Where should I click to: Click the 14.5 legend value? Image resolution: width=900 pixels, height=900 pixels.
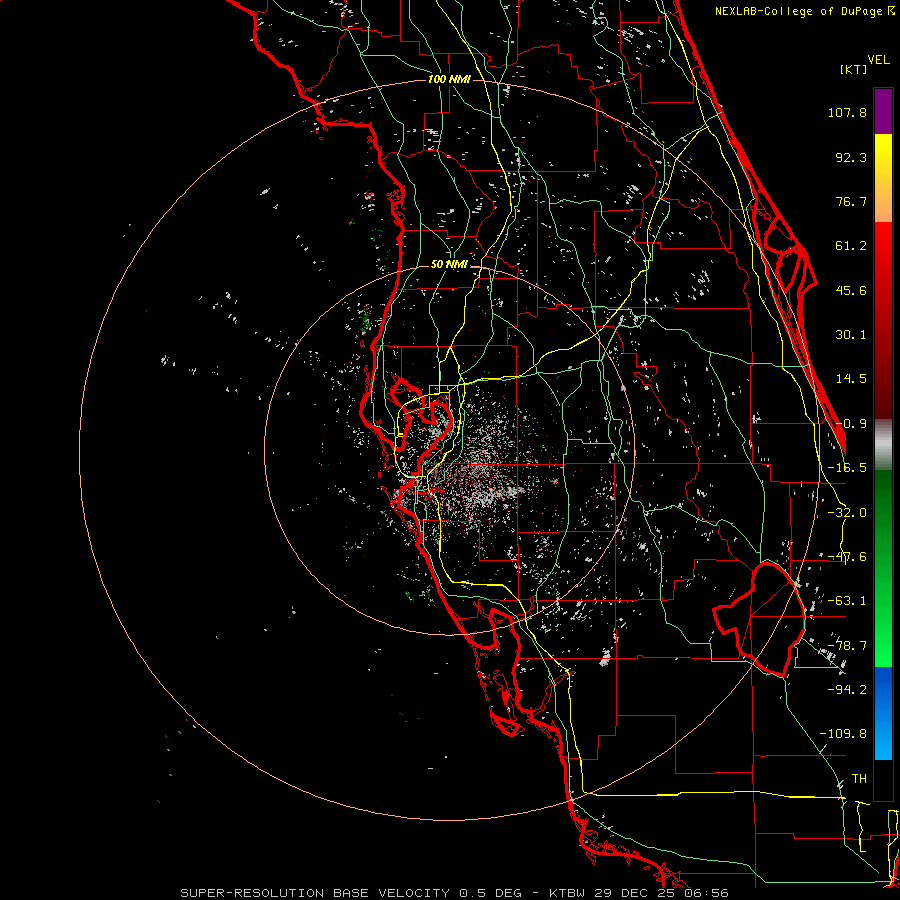pos(851,379)
